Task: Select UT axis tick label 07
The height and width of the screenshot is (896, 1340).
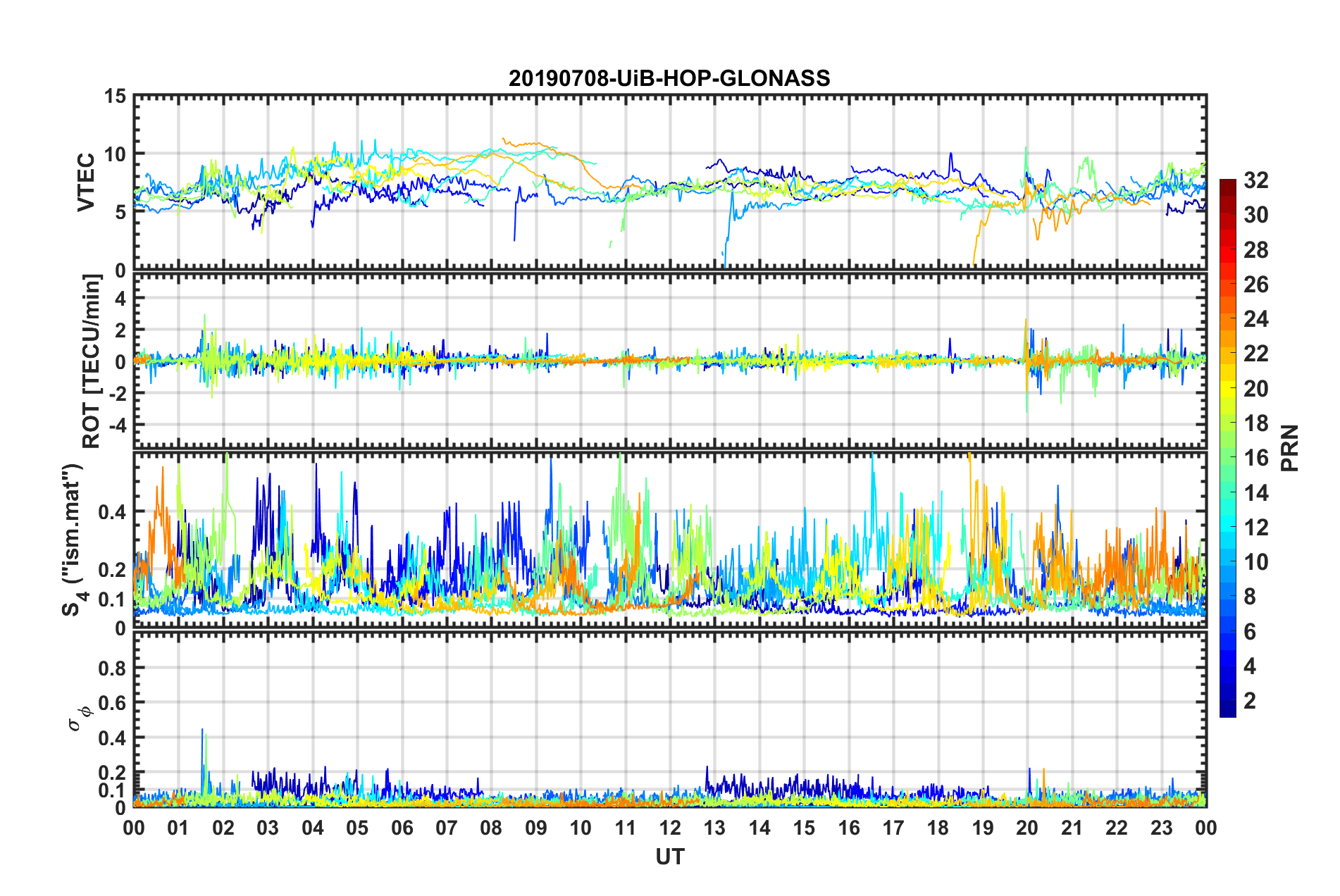Action: [x=447, y=828]
